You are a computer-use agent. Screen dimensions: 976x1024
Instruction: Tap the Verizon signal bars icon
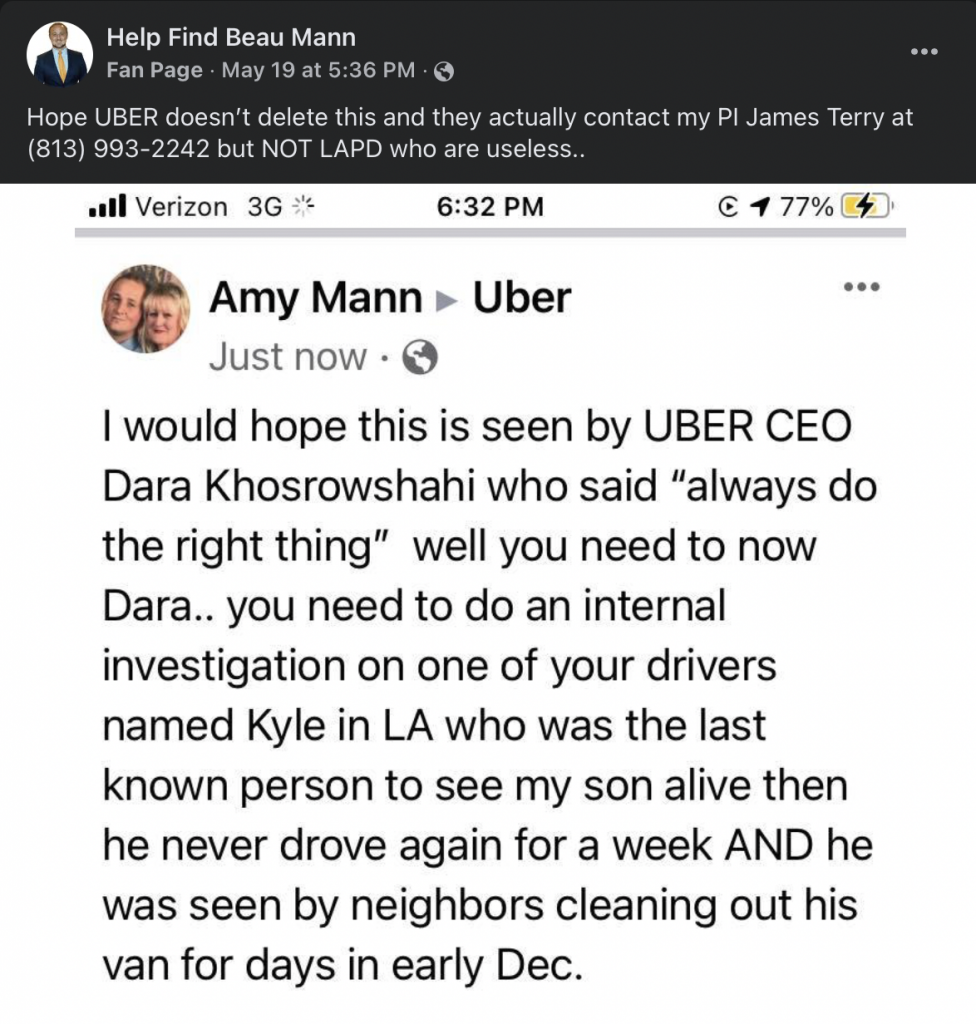pyautogui.click(x=105, y=207)
